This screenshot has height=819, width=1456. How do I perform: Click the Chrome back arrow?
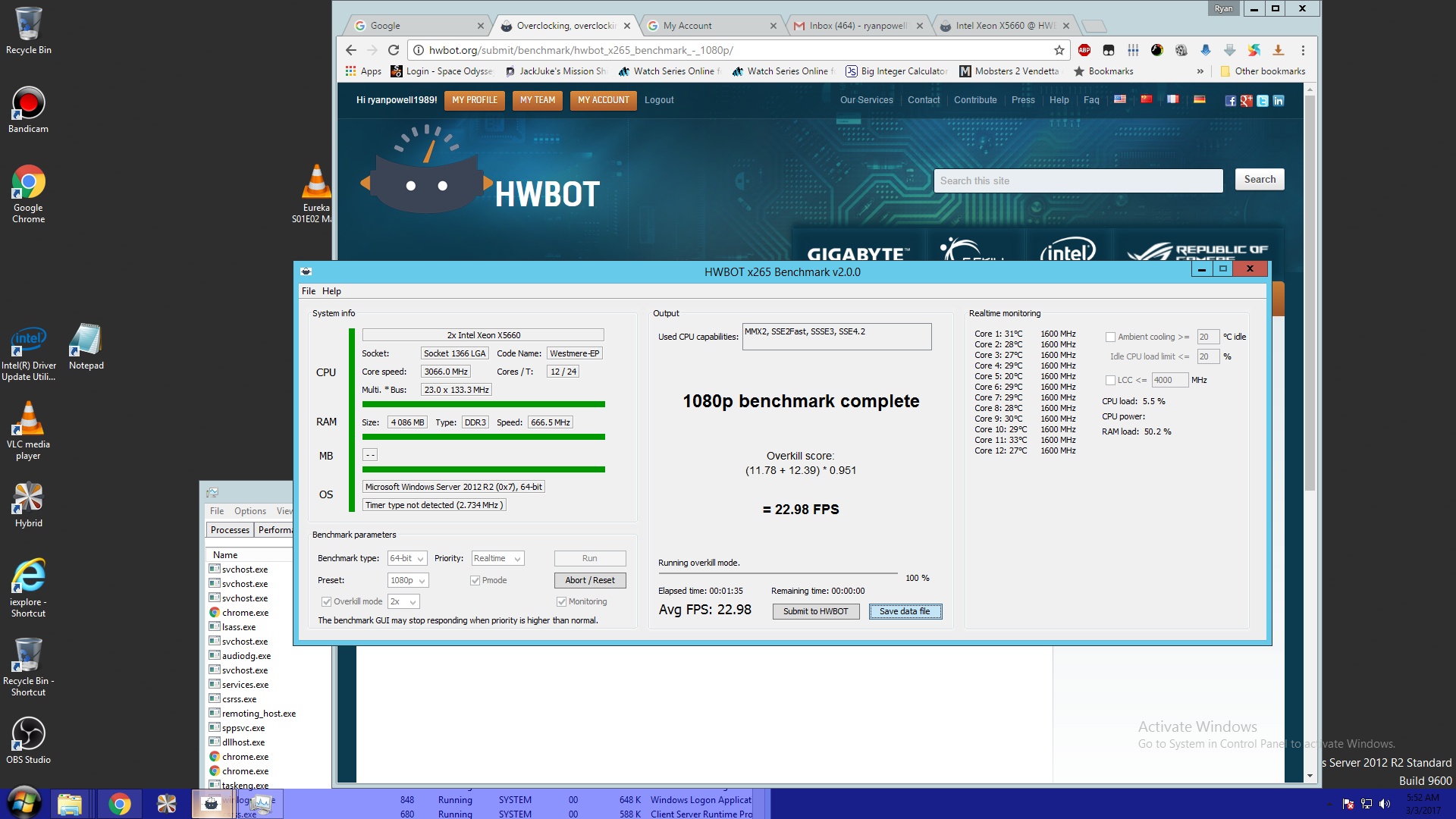pyautogui.click(x=350, y=50)
